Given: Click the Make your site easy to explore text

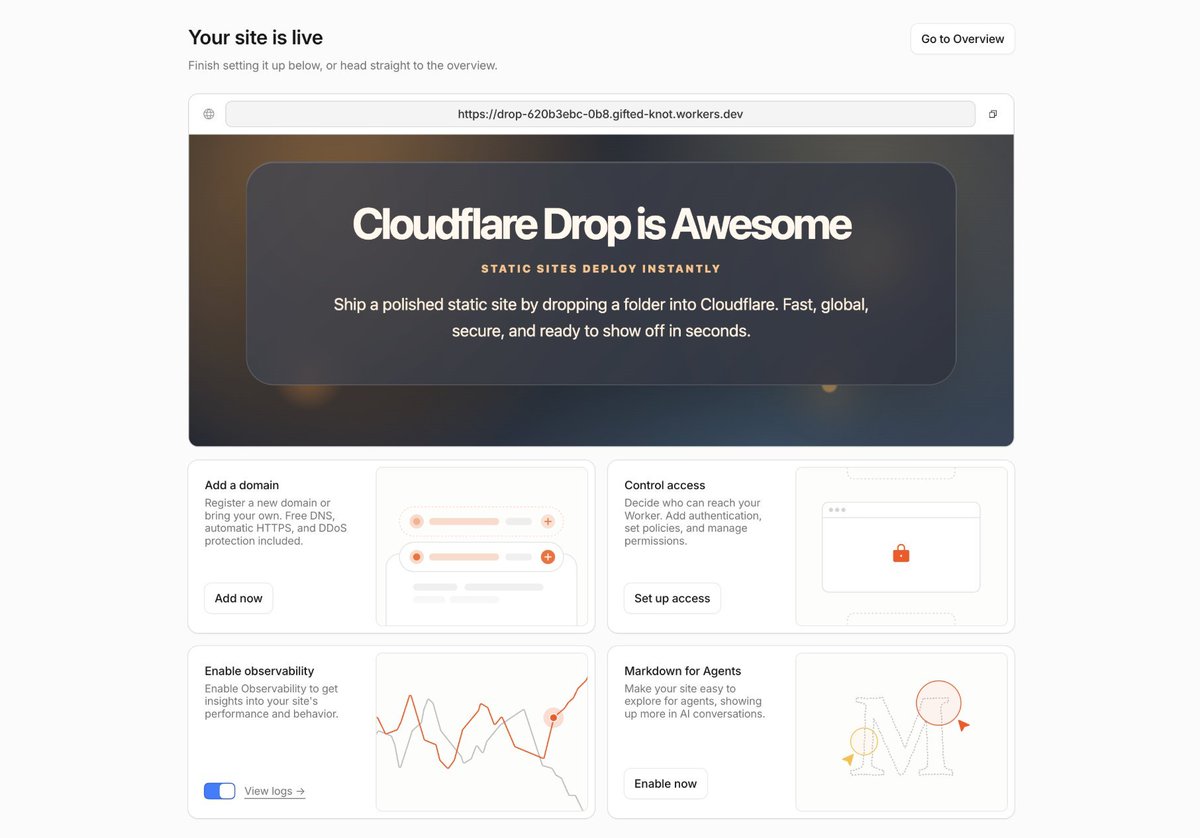Looking at the screenshot, I should [x=694, y=701].
